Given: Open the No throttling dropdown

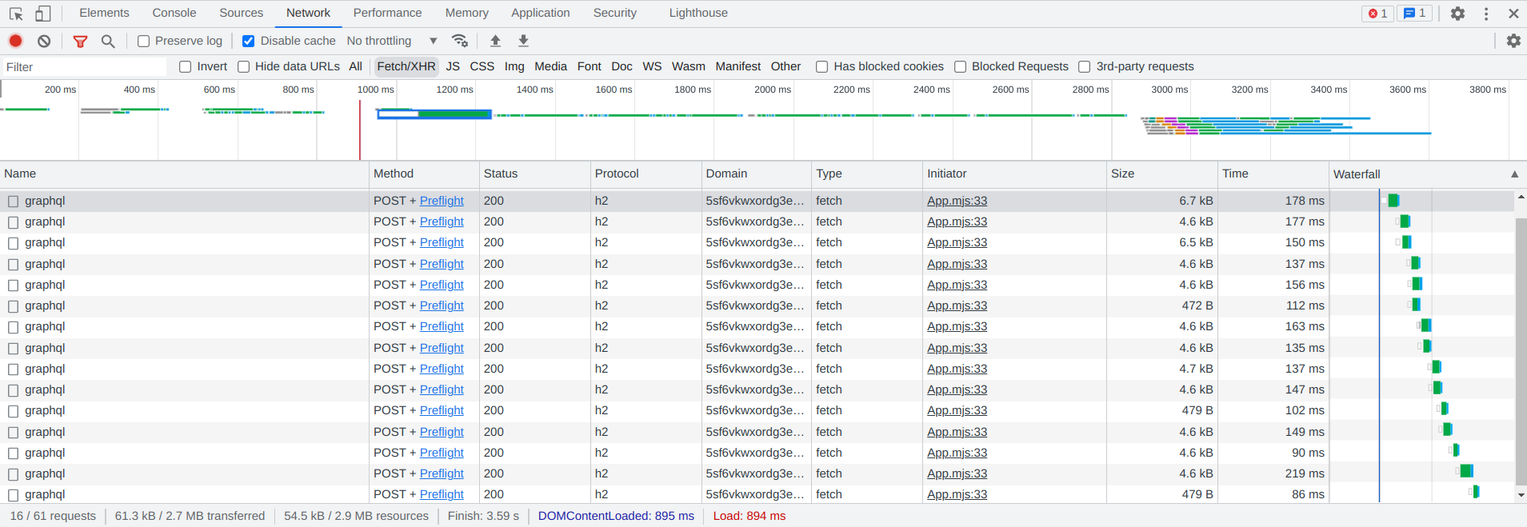Looking at the screenshot, I should [392, 41].
